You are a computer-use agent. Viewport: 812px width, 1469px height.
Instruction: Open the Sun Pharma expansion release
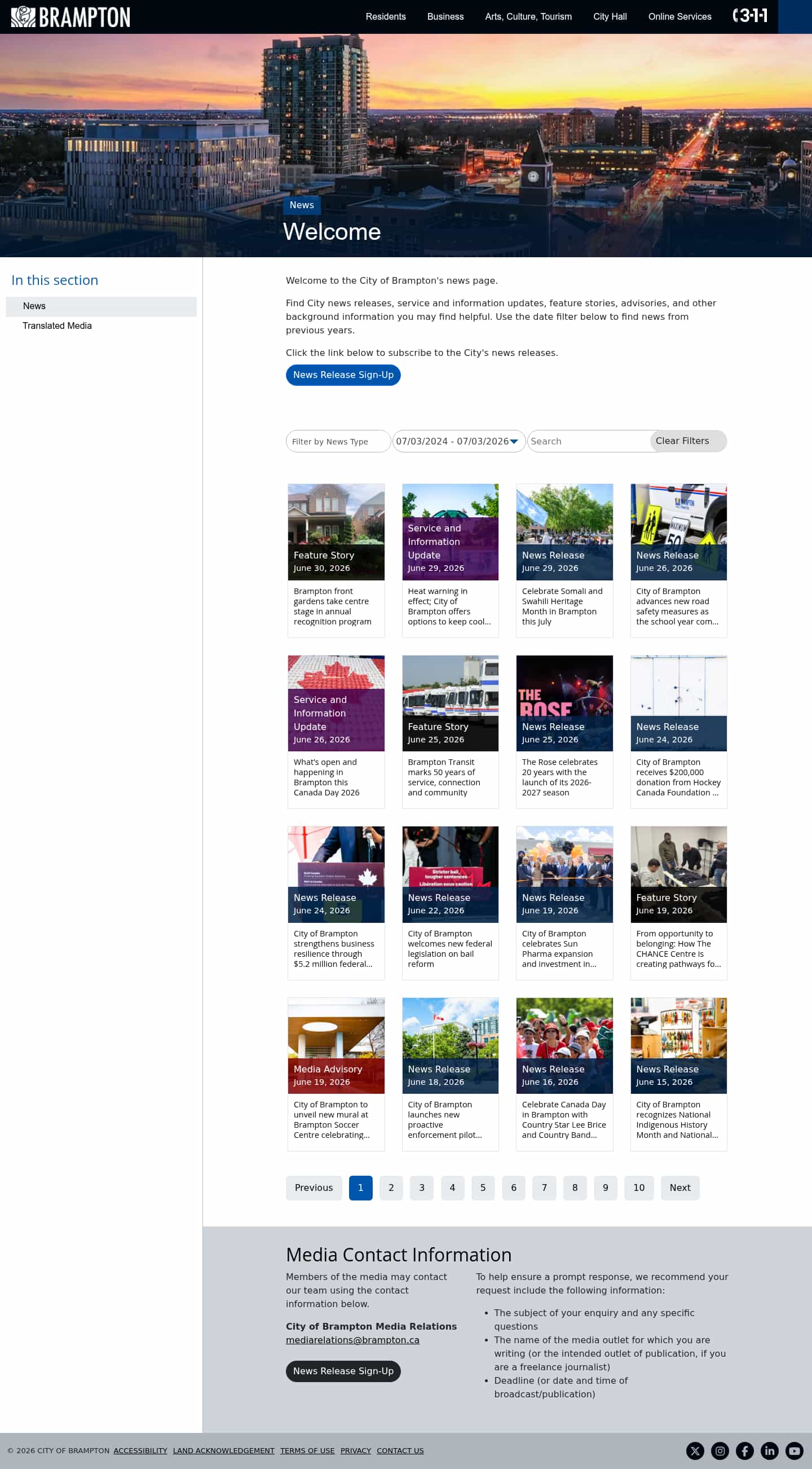click(564, 903)
